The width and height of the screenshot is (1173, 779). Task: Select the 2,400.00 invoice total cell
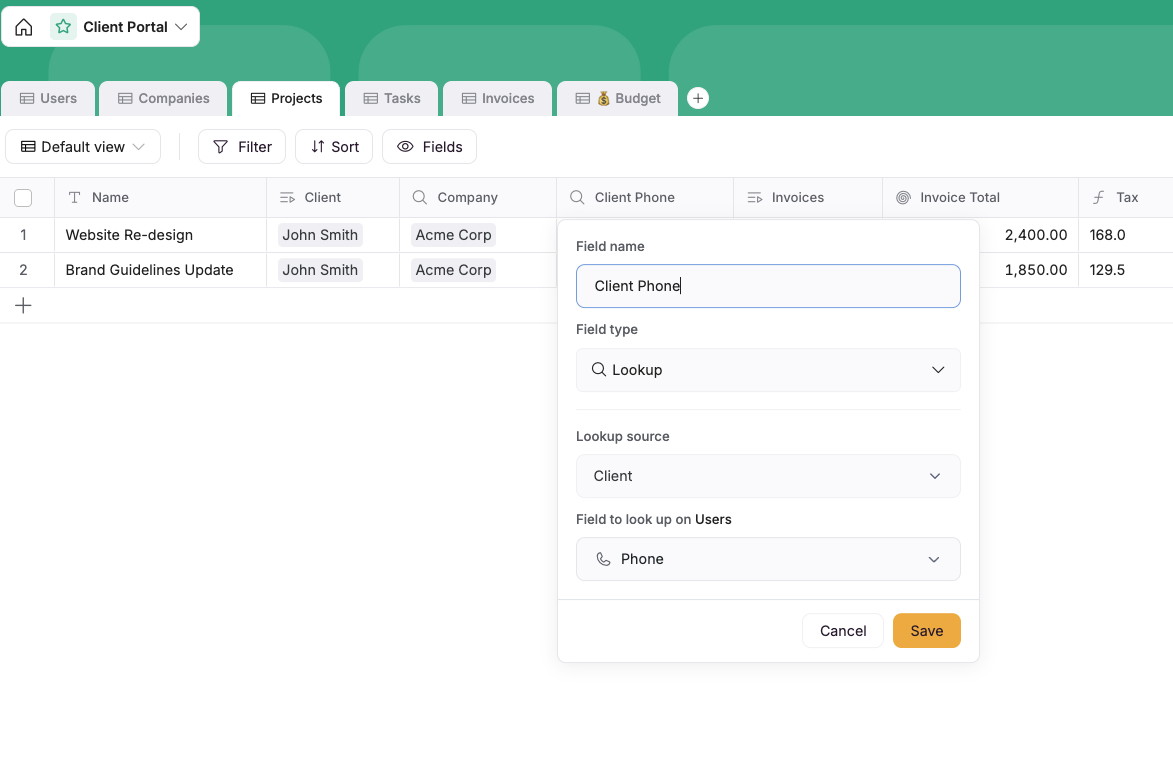(x=1029, y=235)
